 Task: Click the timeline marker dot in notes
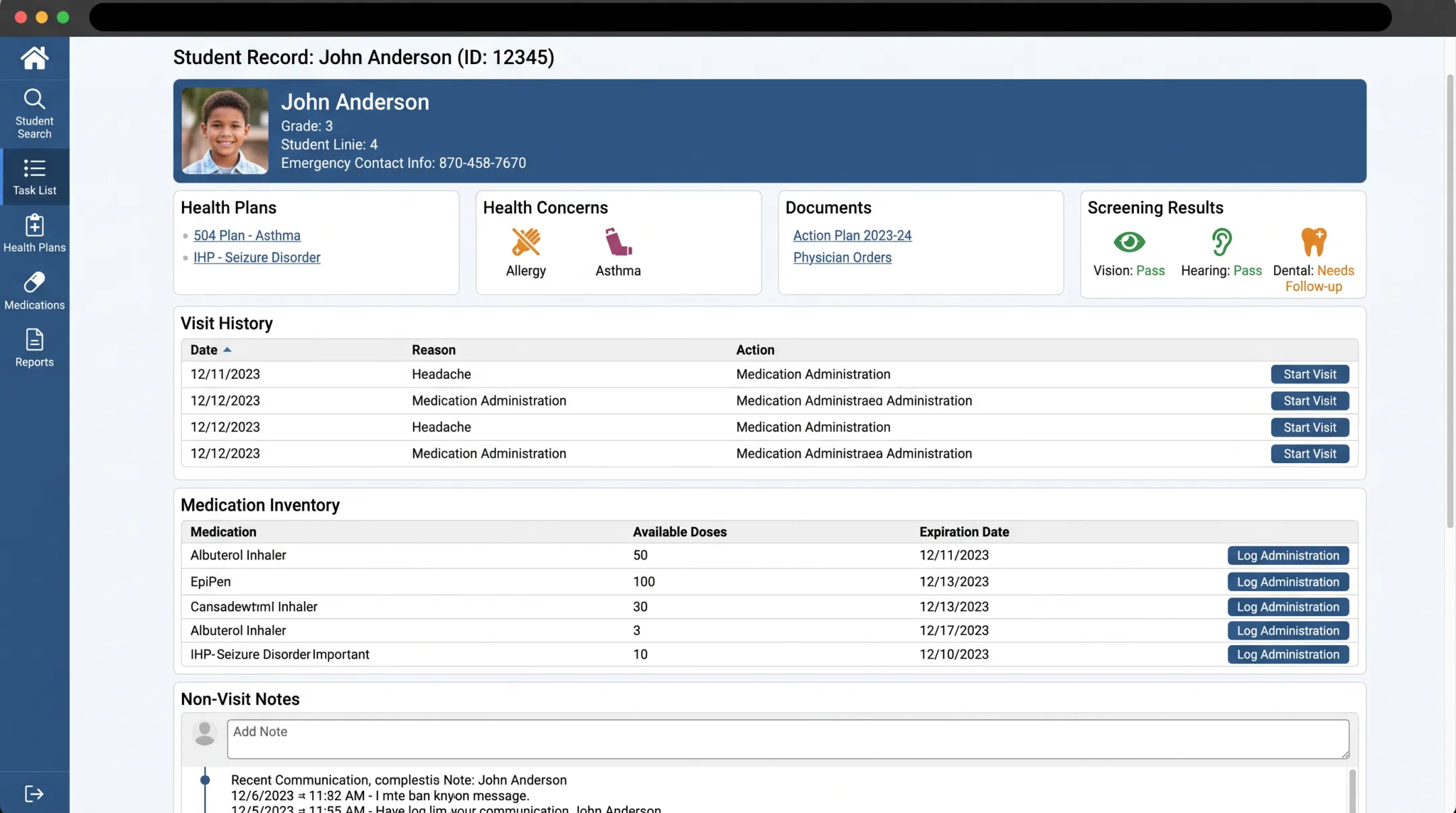[205, 780]
